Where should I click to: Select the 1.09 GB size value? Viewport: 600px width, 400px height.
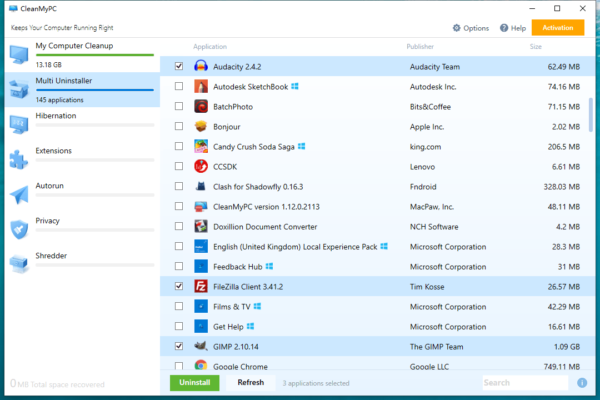click(x=567, y=347)
